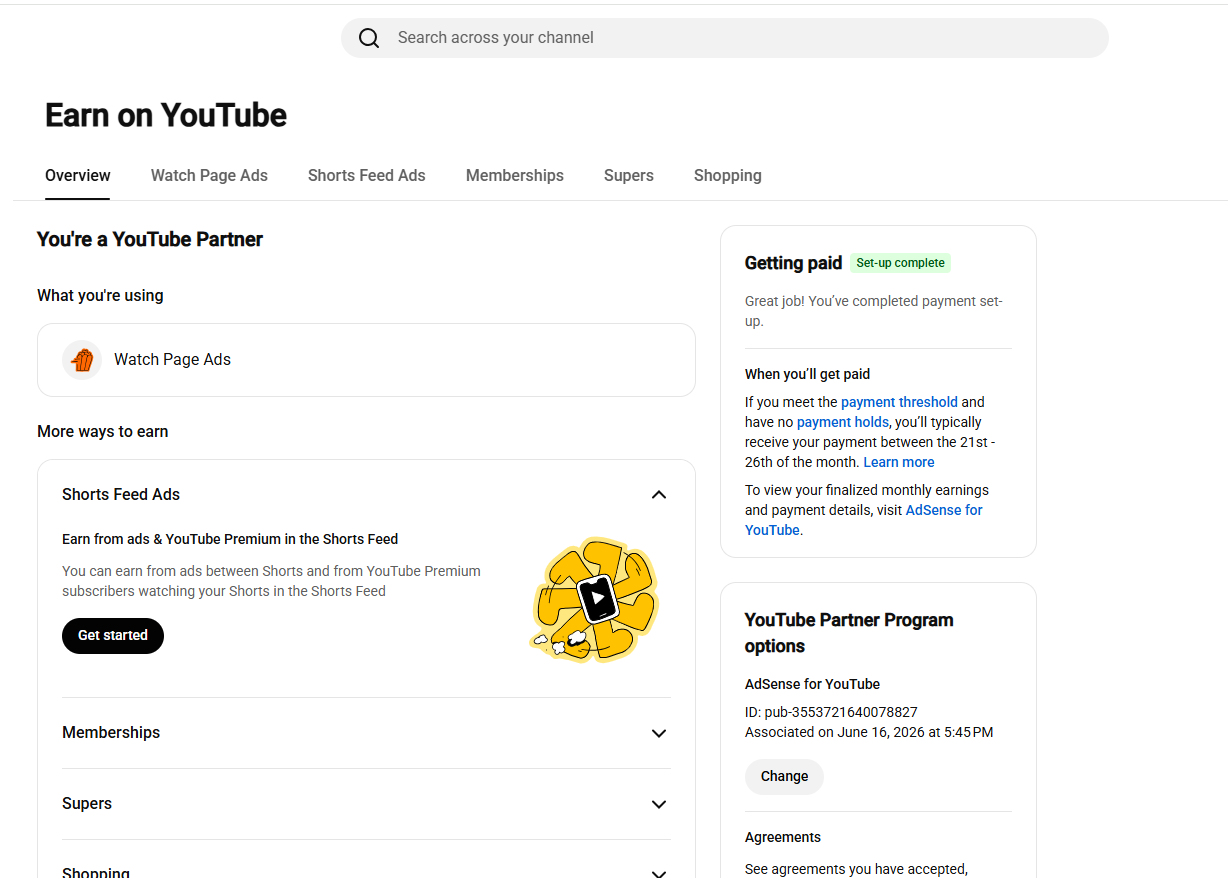Open the payment threshold link
Screen dimensions: 1228x878
[899, 402]
